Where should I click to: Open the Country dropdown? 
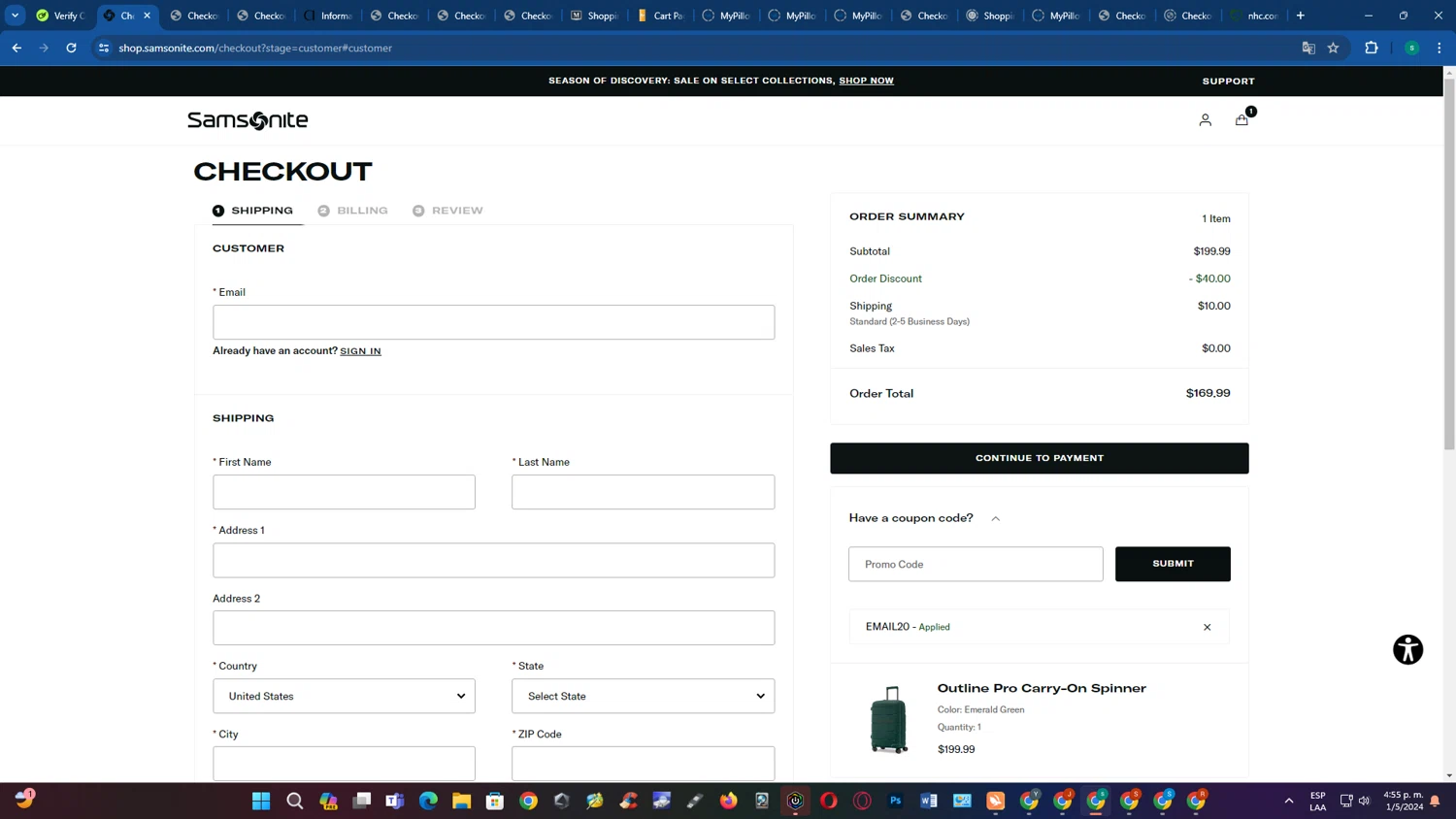click(344, 696)
